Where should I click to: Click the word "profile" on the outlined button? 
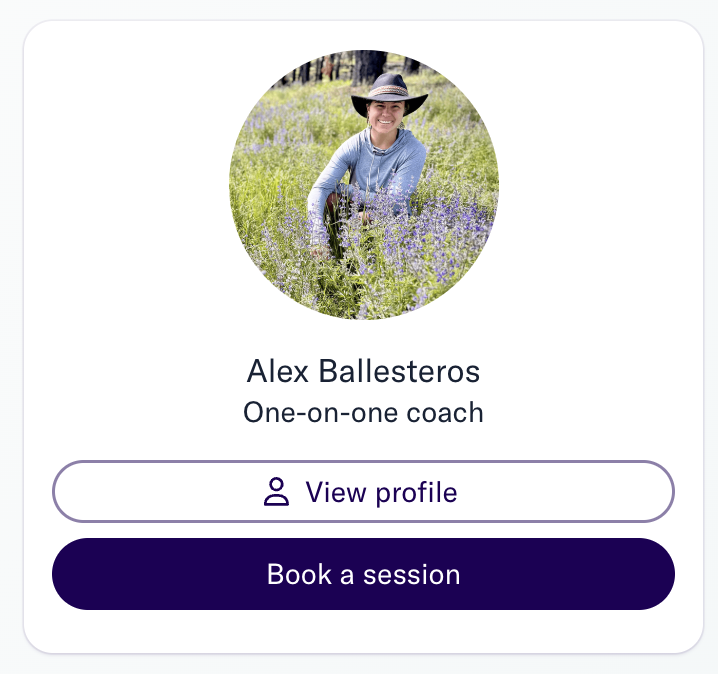[x=416, y=494]
